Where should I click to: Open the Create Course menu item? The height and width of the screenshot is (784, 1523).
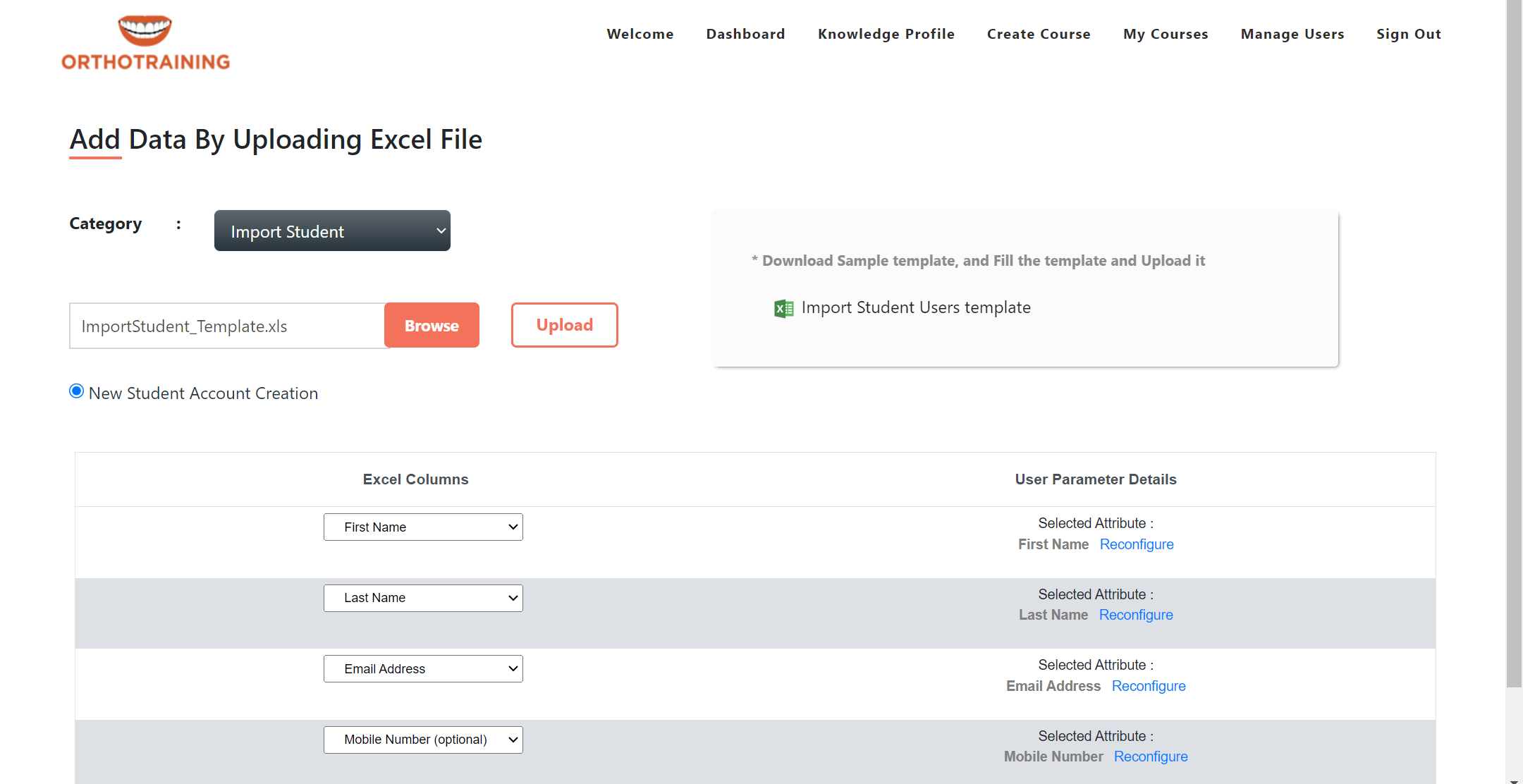tap(1039, 34)
